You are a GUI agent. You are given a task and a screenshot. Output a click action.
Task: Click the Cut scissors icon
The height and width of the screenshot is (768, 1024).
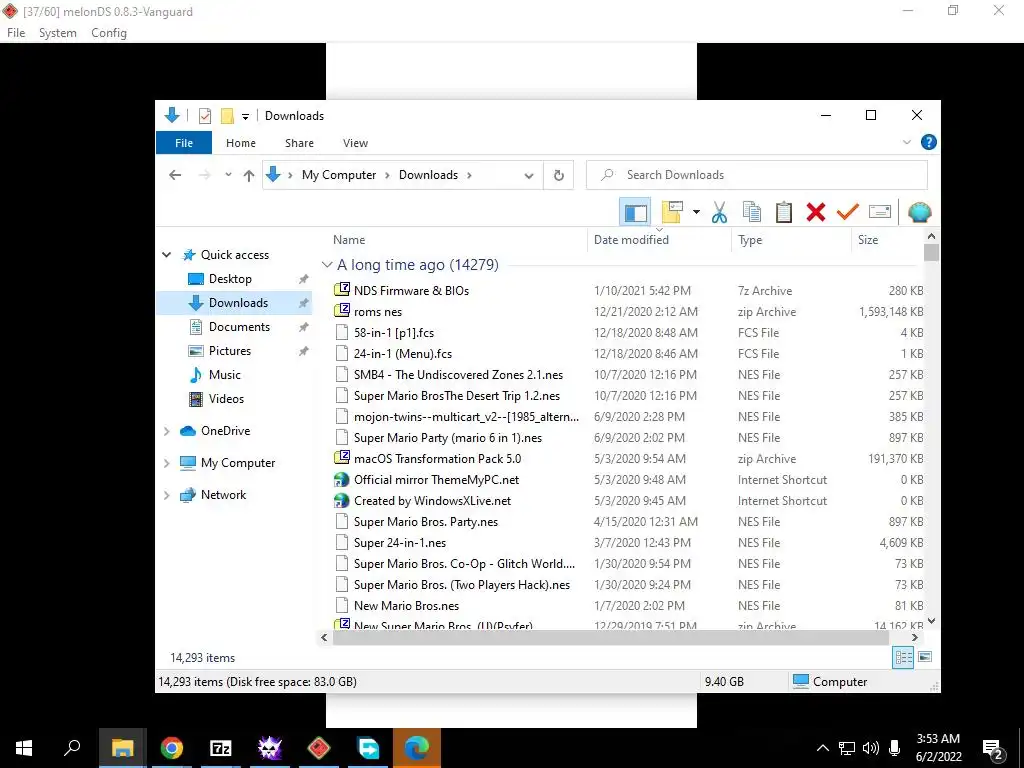(x=719, y=212)
